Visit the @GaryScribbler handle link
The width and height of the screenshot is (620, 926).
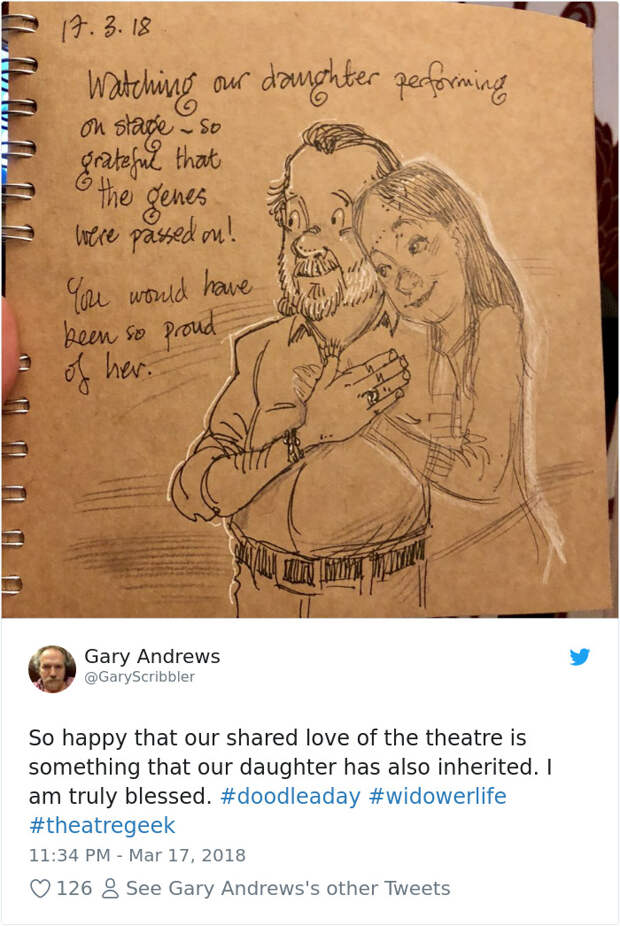point(139,677)
